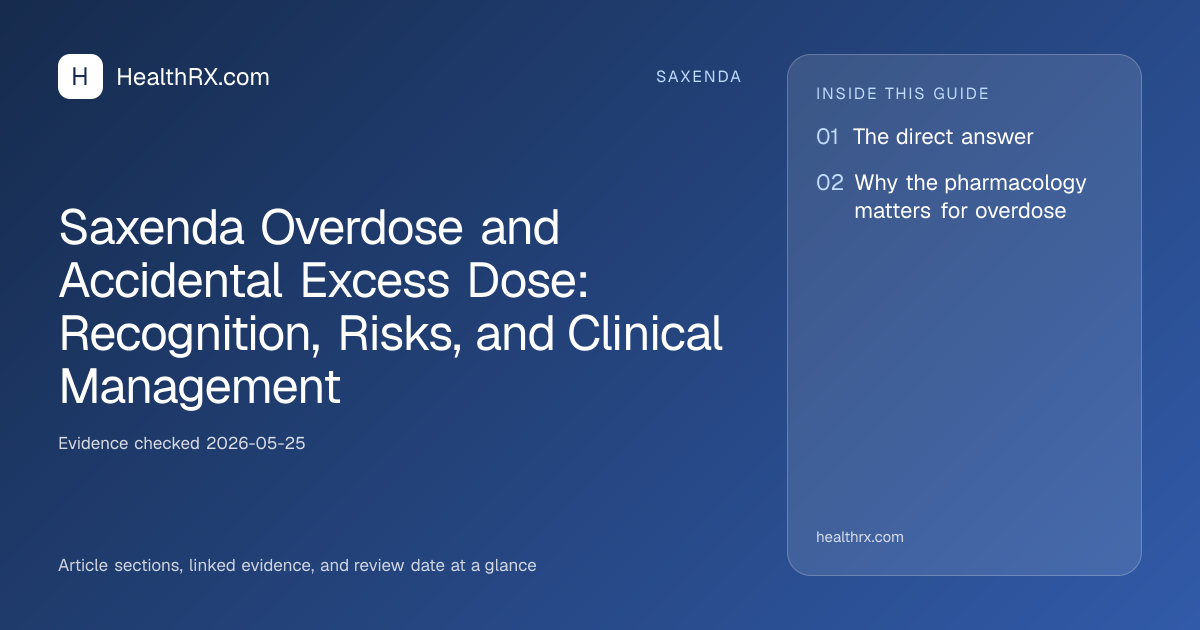Click the '01' section number

[827, 137]
